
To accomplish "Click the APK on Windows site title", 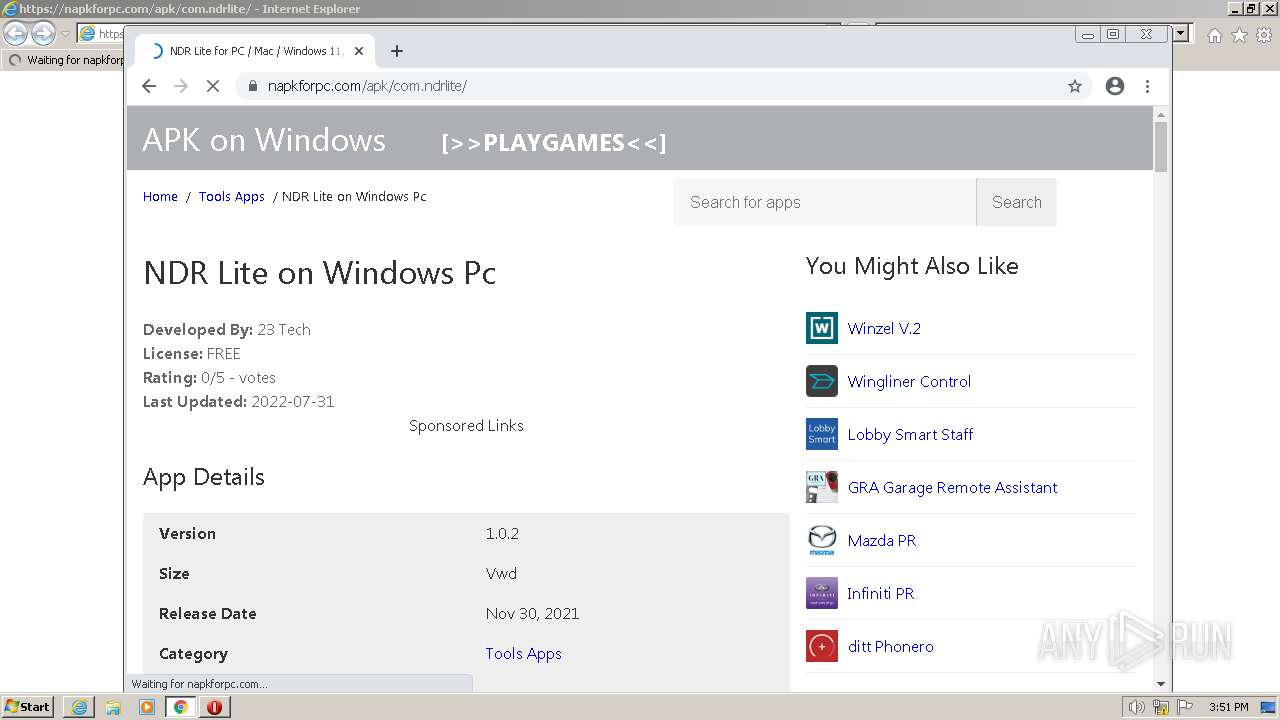I will [x=264, y=139].
